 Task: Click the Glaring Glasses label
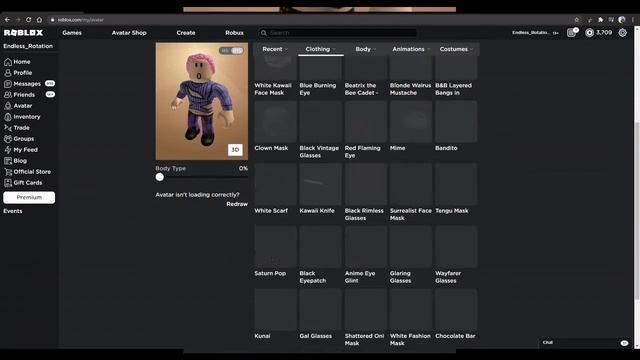pyautogui.click(x=400, y=277)
